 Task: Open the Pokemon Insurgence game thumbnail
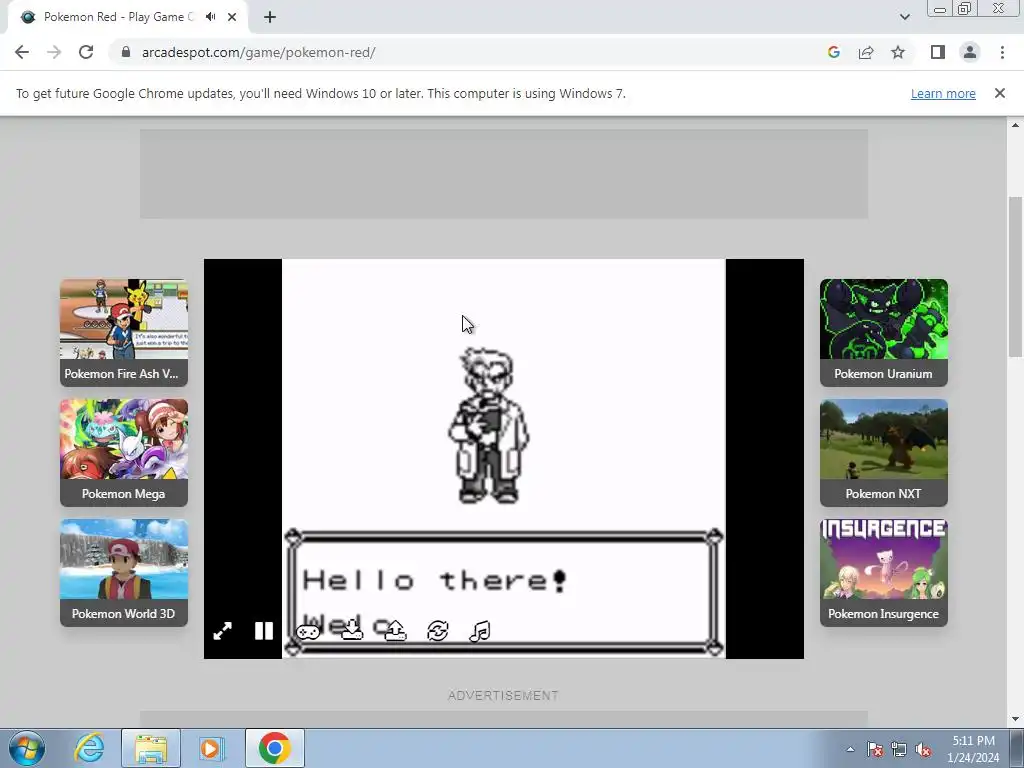[x=884, y=573]
